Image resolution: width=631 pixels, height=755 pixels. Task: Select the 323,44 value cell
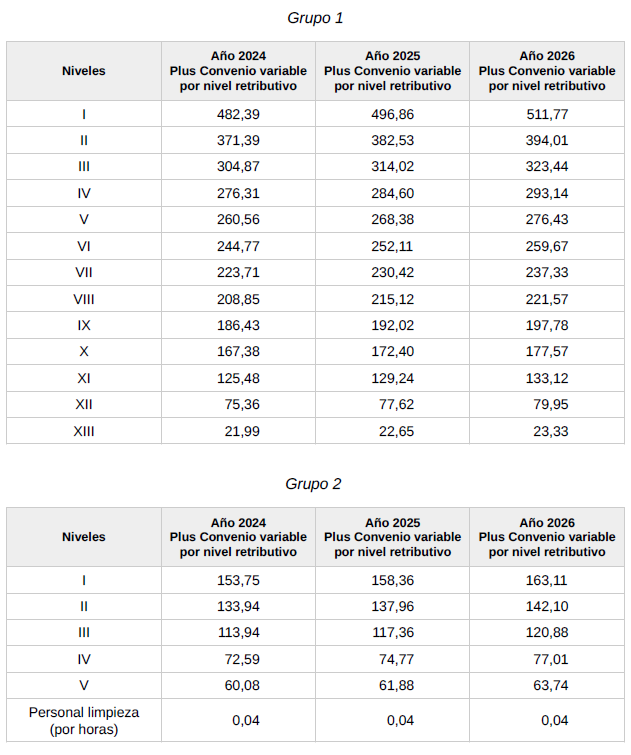547,167
